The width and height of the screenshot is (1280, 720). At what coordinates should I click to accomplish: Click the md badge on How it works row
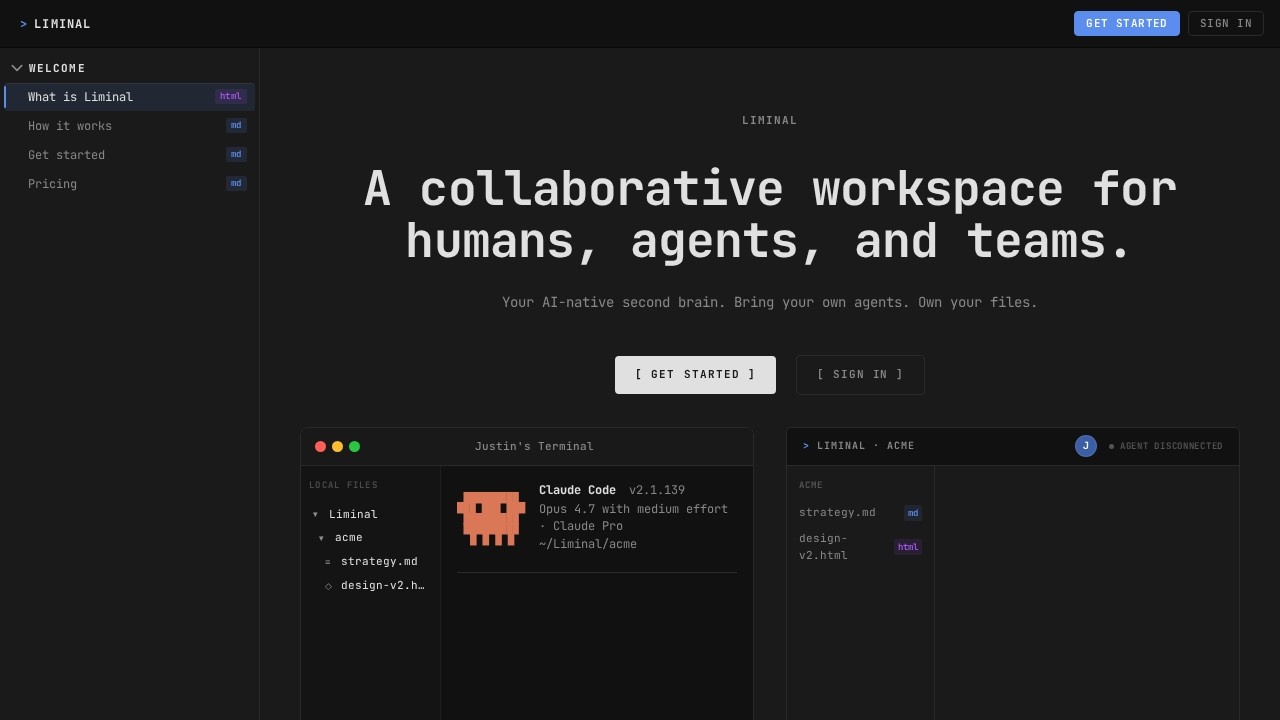[x=236, y=126]
